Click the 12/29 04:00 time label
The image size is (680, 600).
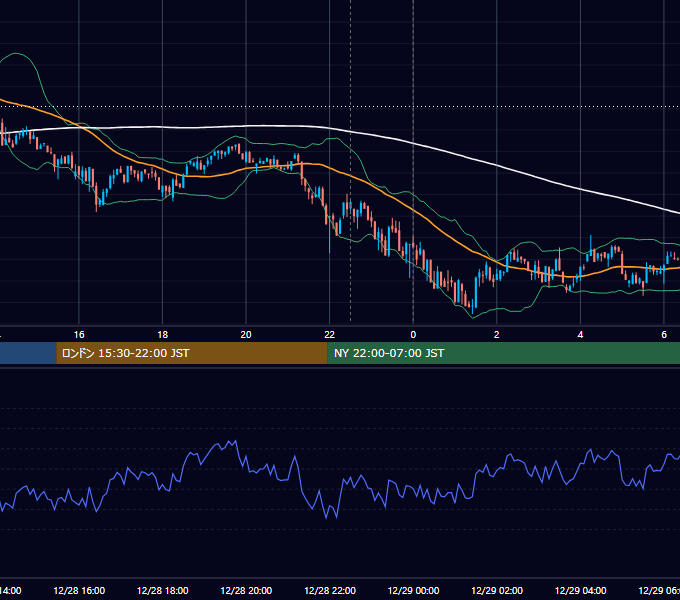(x=581, y=590)
